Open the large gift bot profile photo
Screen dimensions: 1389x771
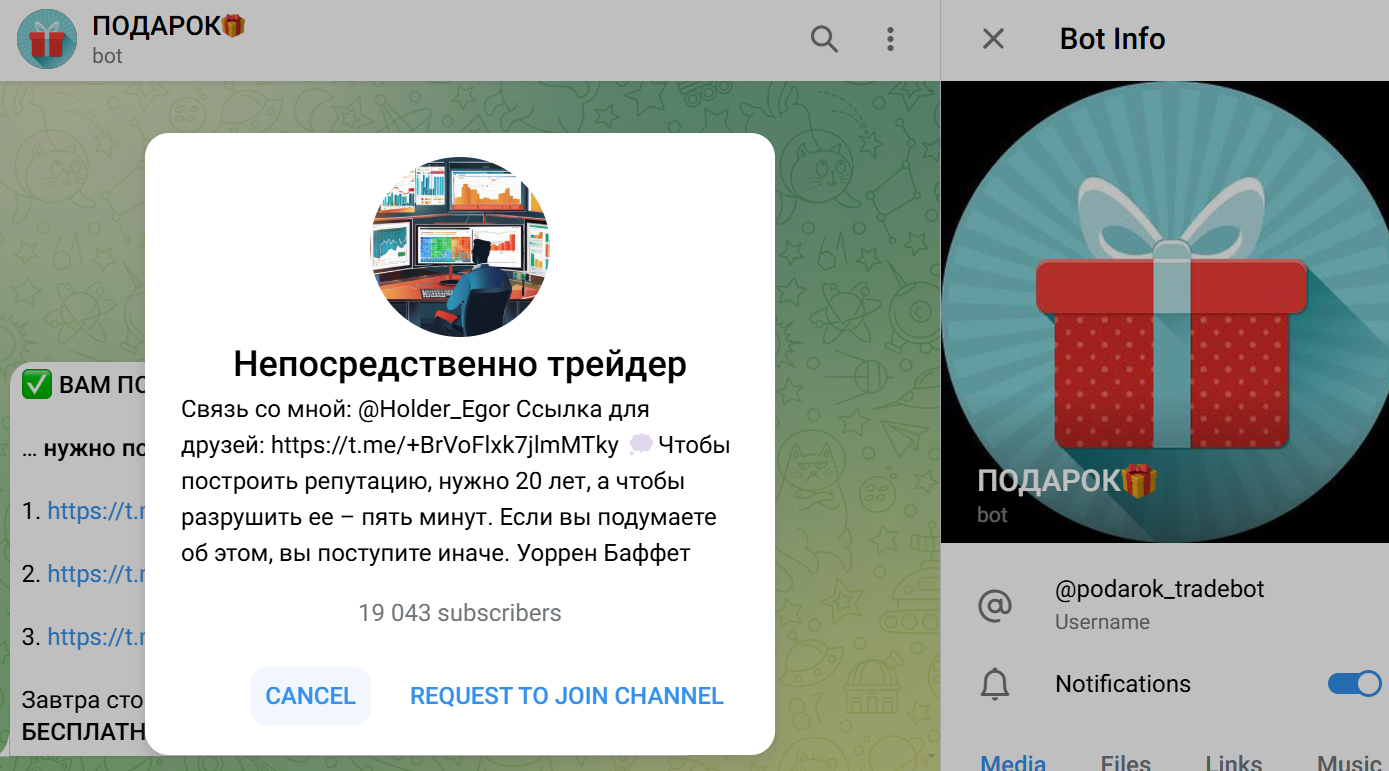(1165, 312)
